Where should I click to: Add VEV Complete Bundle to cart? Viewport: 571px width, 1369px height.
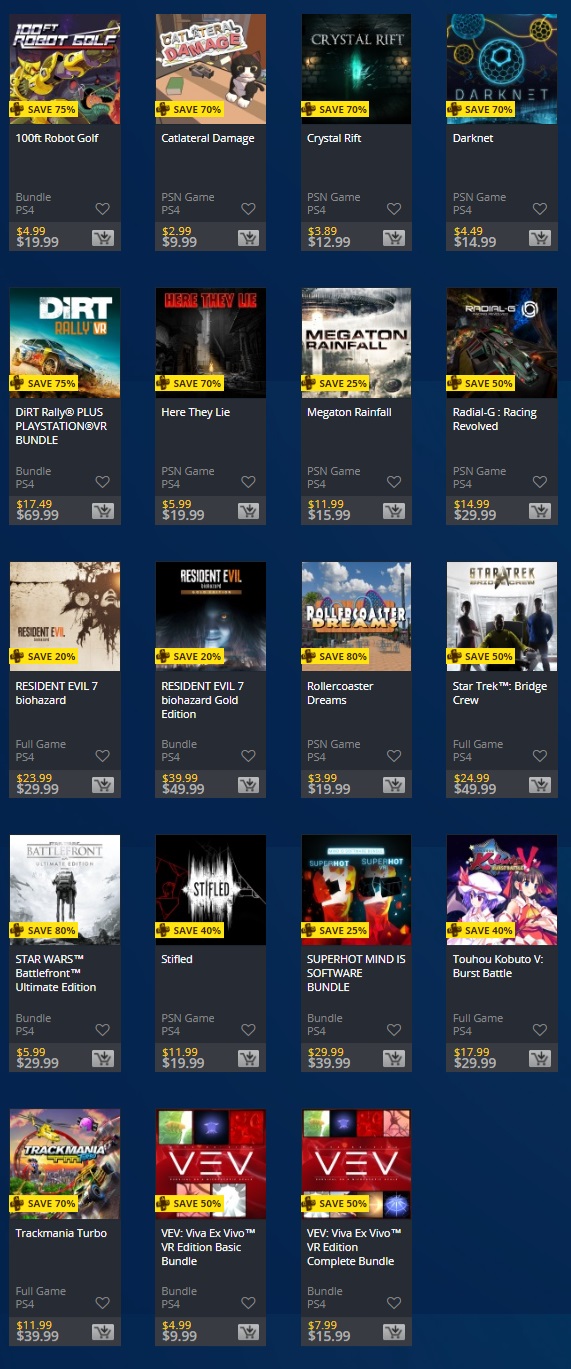(x=394, y=1332)
